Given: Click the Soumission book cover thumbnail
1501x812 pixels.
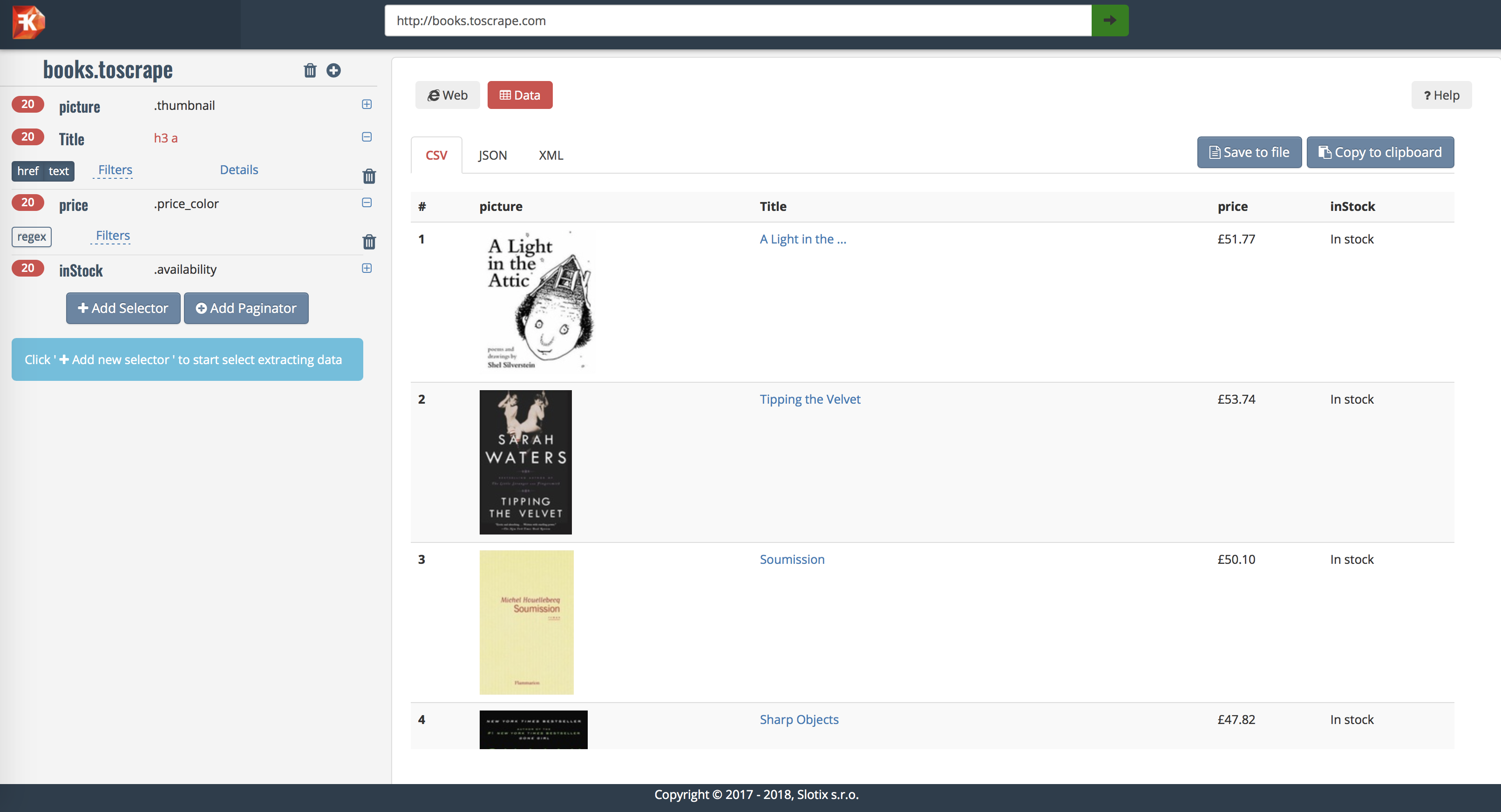Looking at the screenshot, I should click(526, 622).
